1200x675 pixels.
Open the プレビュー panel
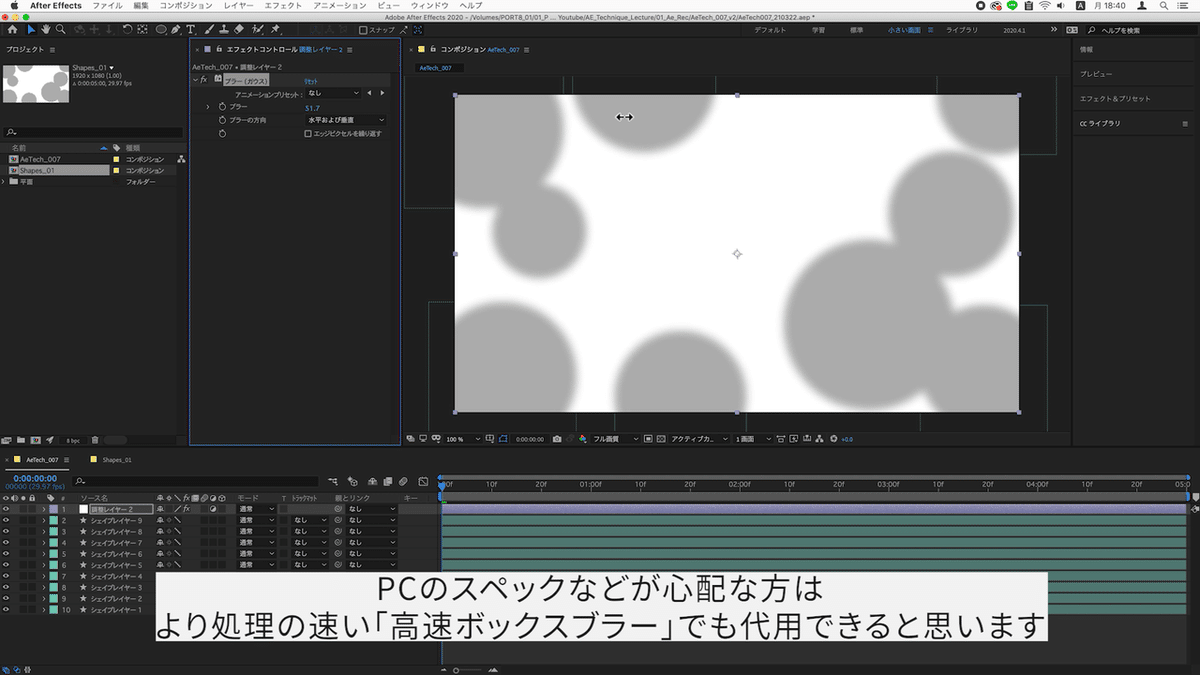pyautogui.click(x=1095, y=74)
